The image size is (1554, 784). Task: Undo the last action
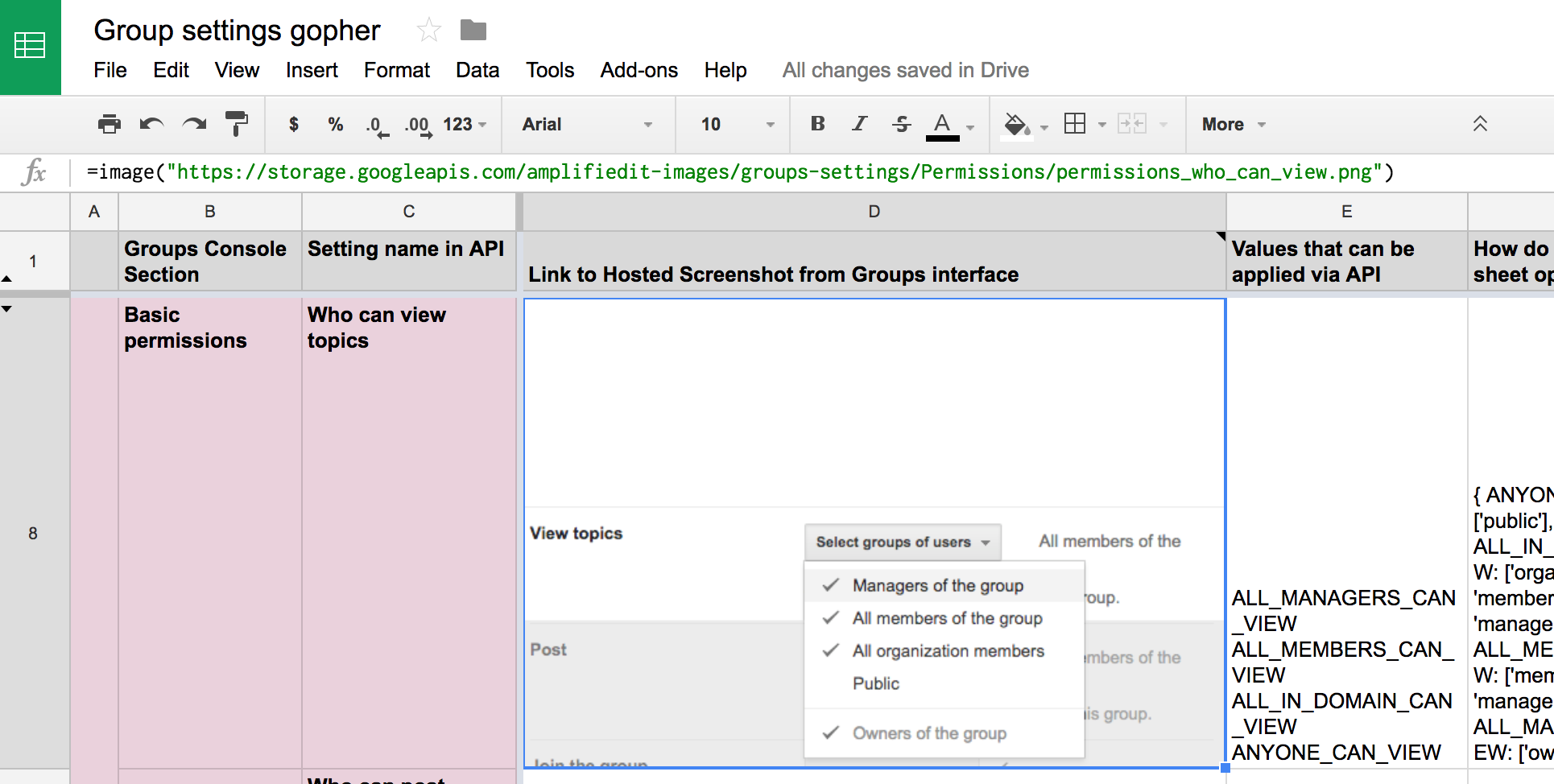pos(151,124)
